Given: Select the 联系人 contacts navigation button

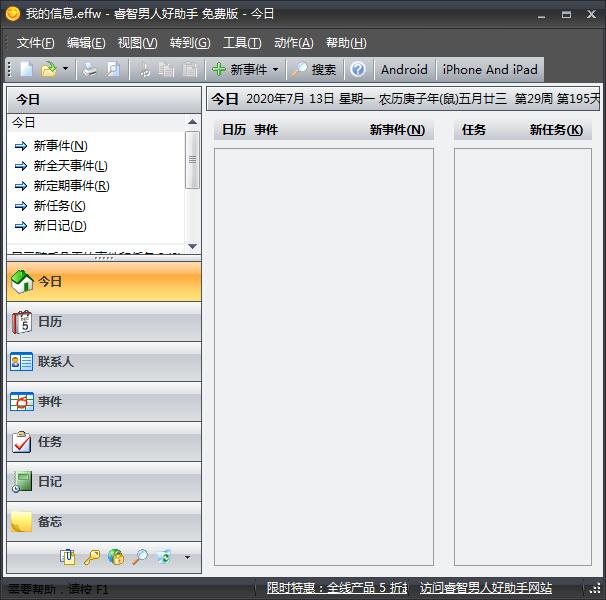Looking at the screenshot, I should (104, 362).
